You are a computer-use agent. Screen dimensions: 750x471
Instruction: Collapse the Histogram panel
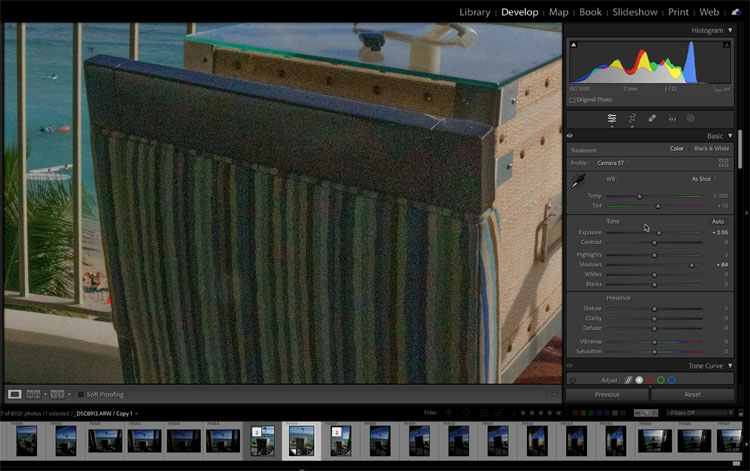(730, 31)
